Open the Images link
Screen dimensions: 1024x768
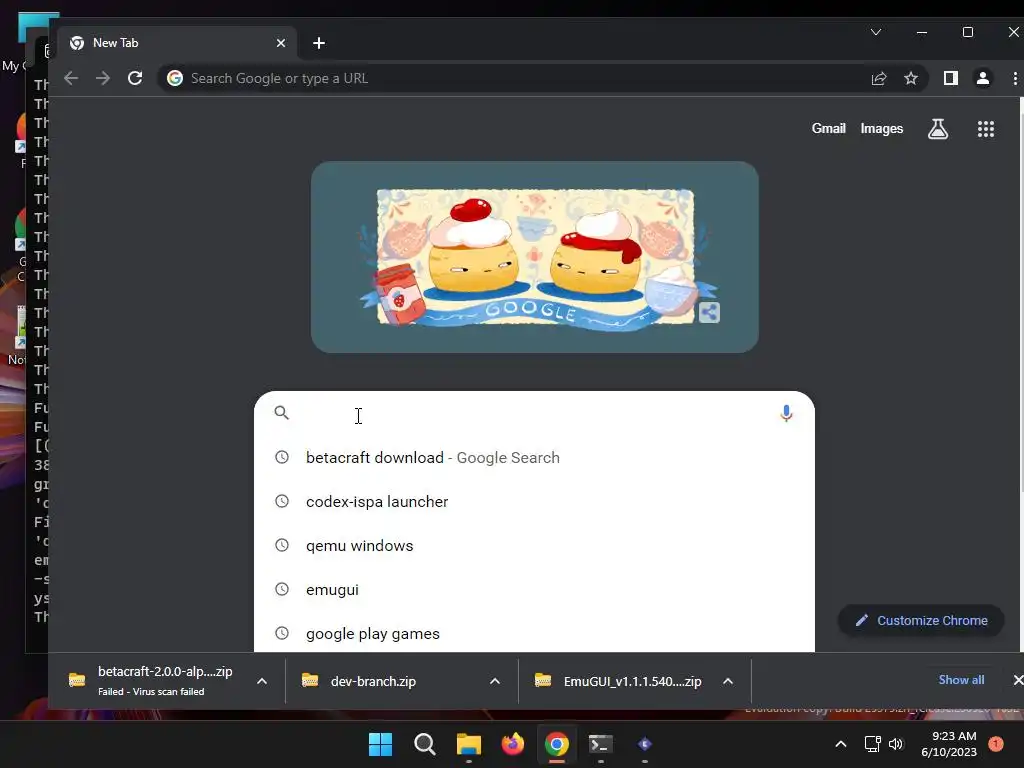882,129
